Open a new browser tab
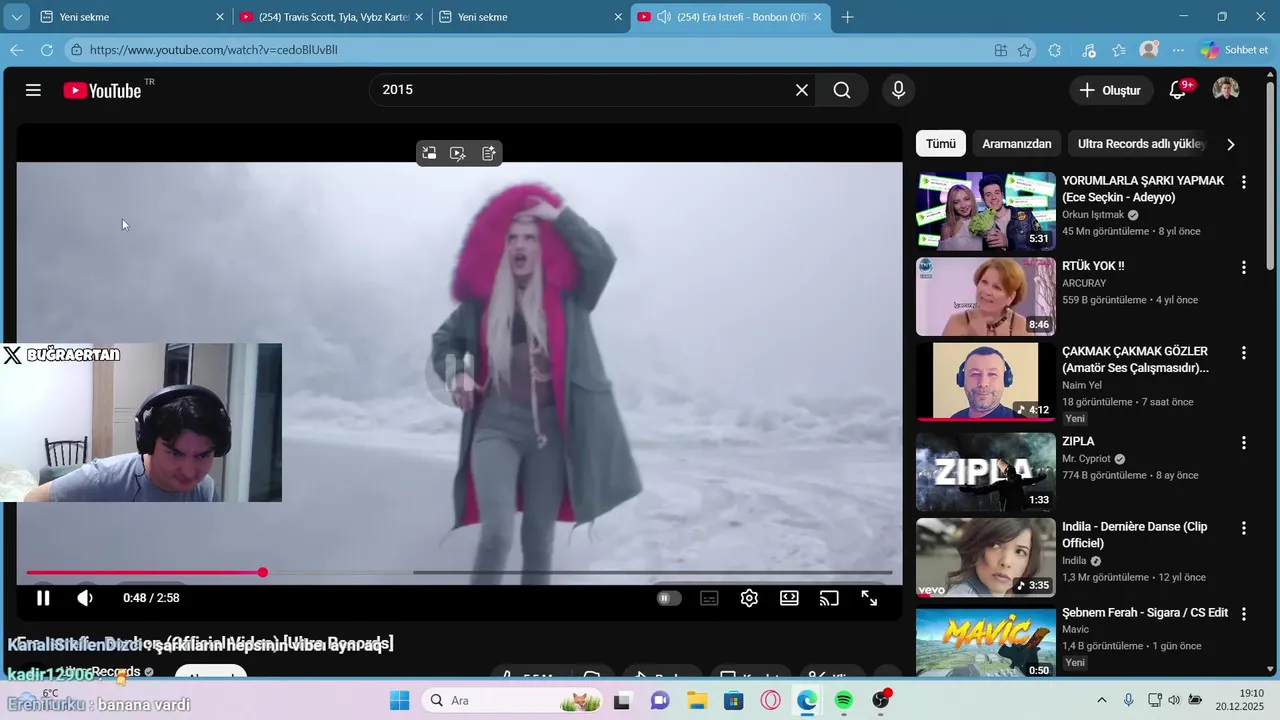The width and height of the screenshot is (1280, 720). coord(848,17)
